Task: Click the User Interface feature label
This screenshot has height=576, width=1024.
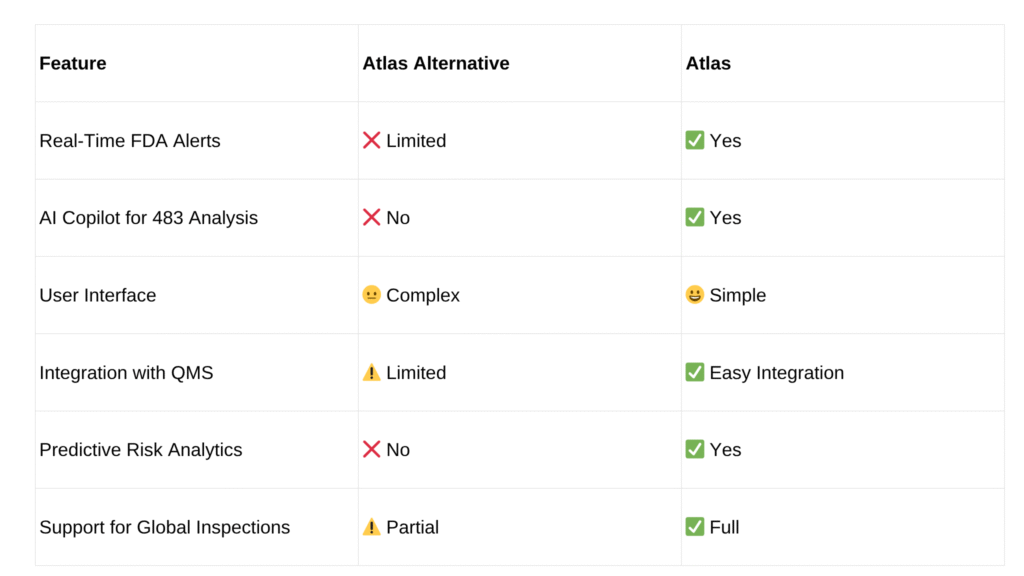Action: (x=98, y=295)
